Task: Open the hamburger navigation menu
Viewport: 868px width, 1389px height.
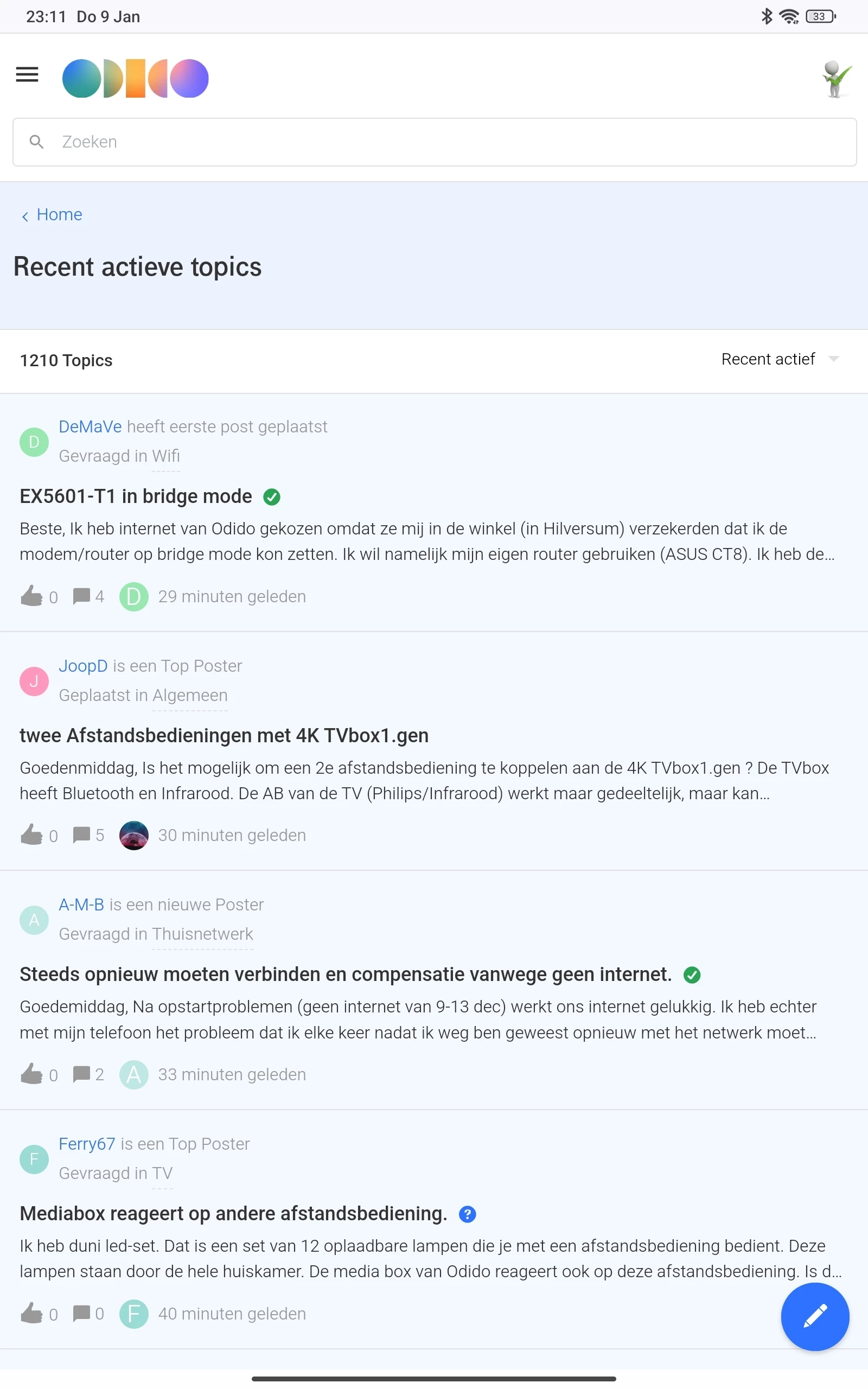Action: 27,75
